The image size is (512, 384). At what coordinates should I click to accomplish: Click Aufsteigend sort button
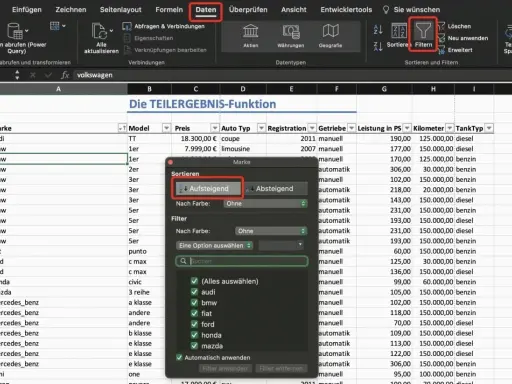point(208,189)
